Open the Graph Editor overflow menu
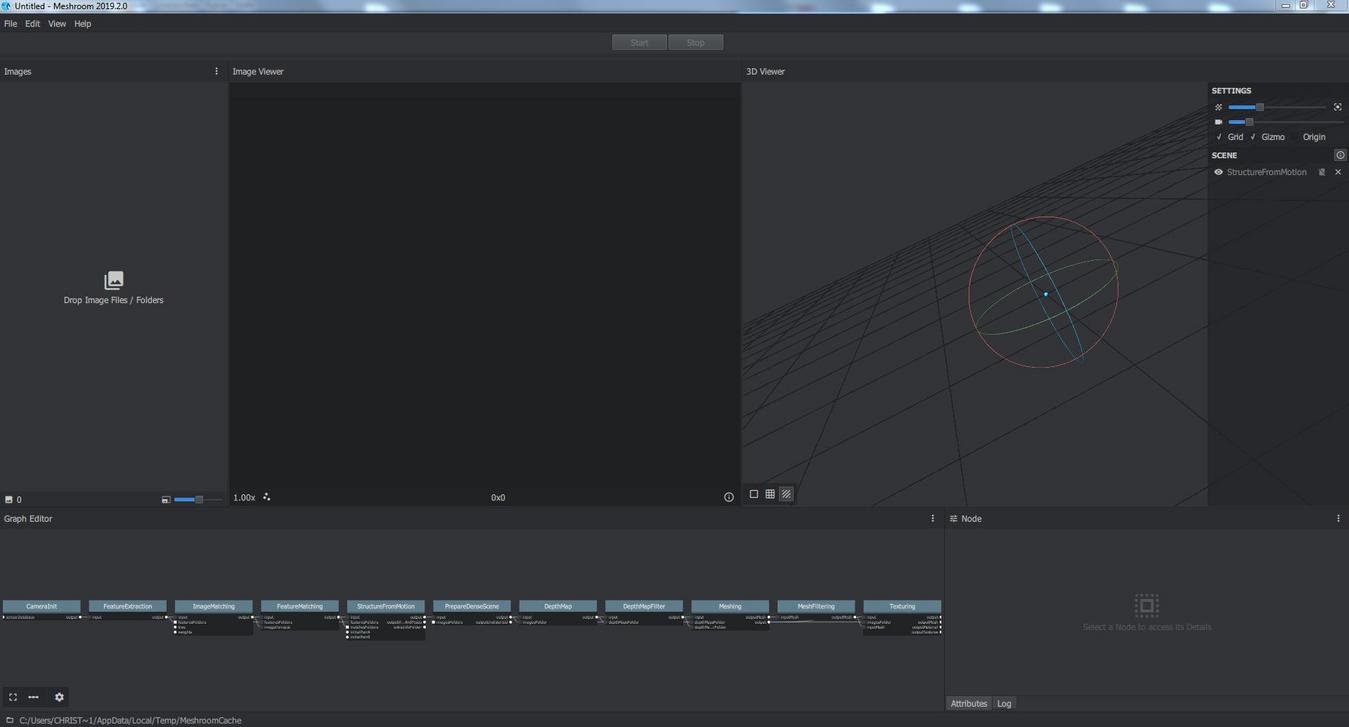Image resolution: width=1349 pixels, height=727 pixels. coord(933,518)
